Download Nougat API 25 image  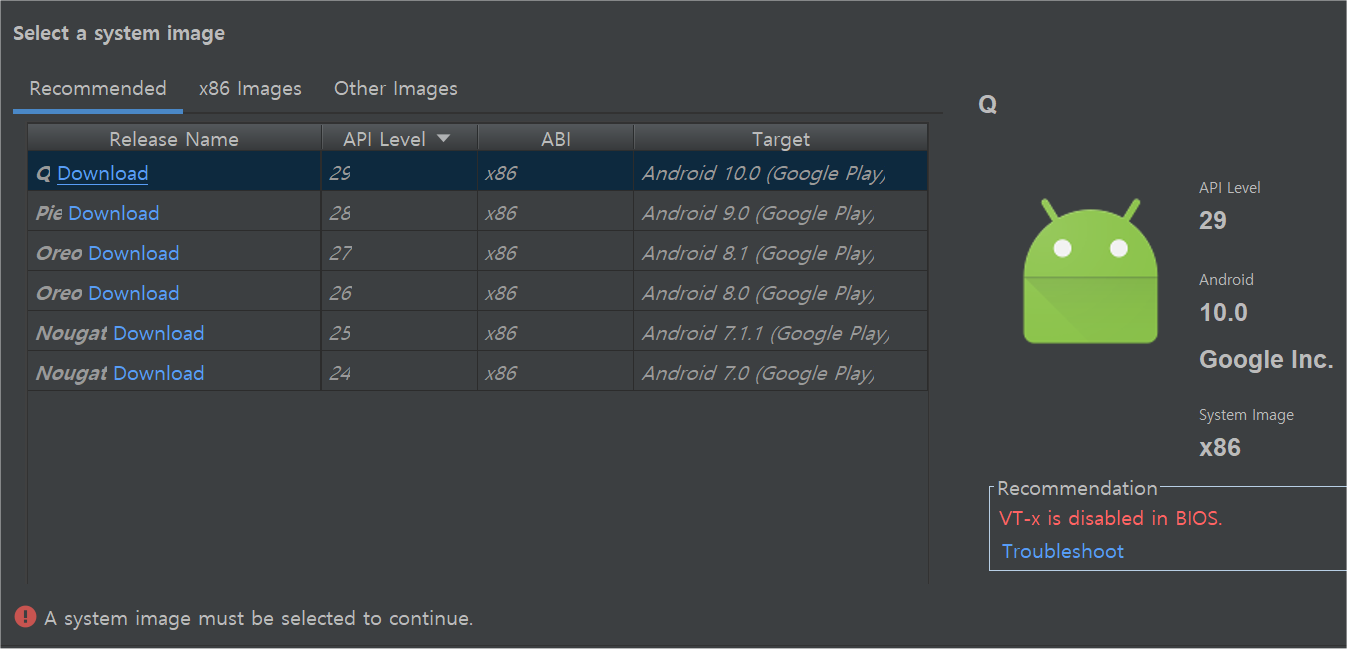click(x=159, y=333)
